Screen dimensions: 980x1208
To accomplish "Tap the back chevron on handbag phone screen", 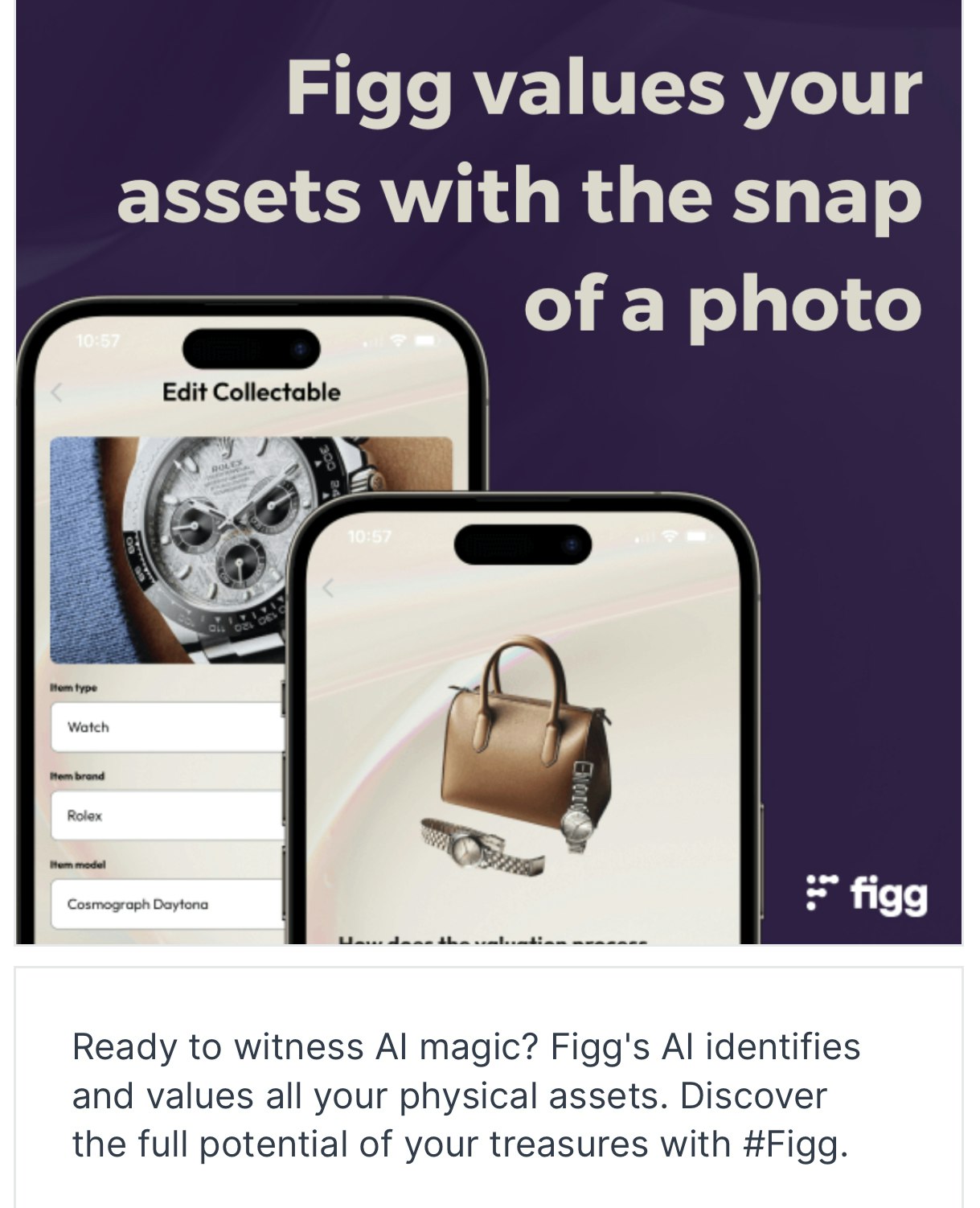I will click(327, 589).
